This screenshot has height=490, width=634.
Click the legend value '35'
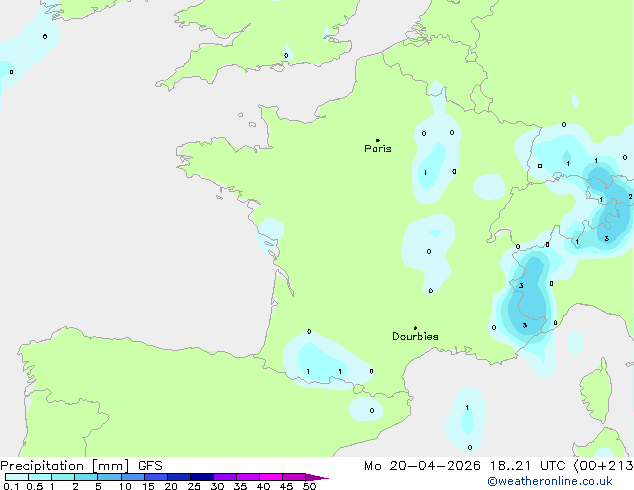click(x=240, y=486)
